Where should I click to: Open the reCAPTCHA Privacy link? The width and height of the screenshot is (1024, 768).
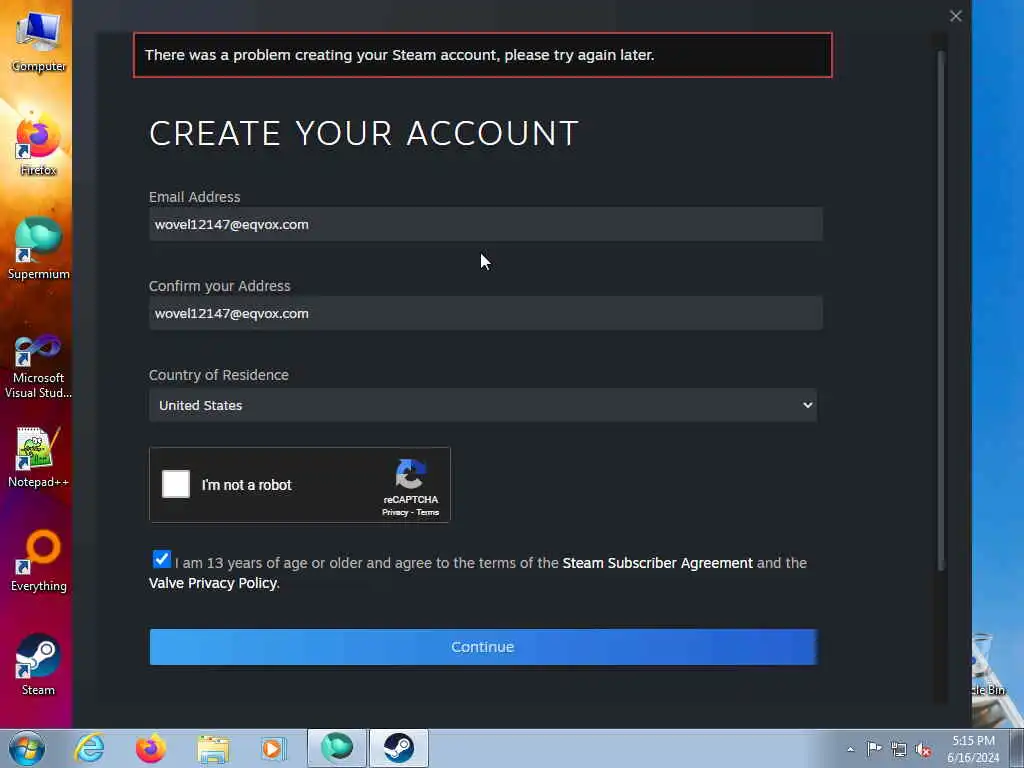[395, 513]
